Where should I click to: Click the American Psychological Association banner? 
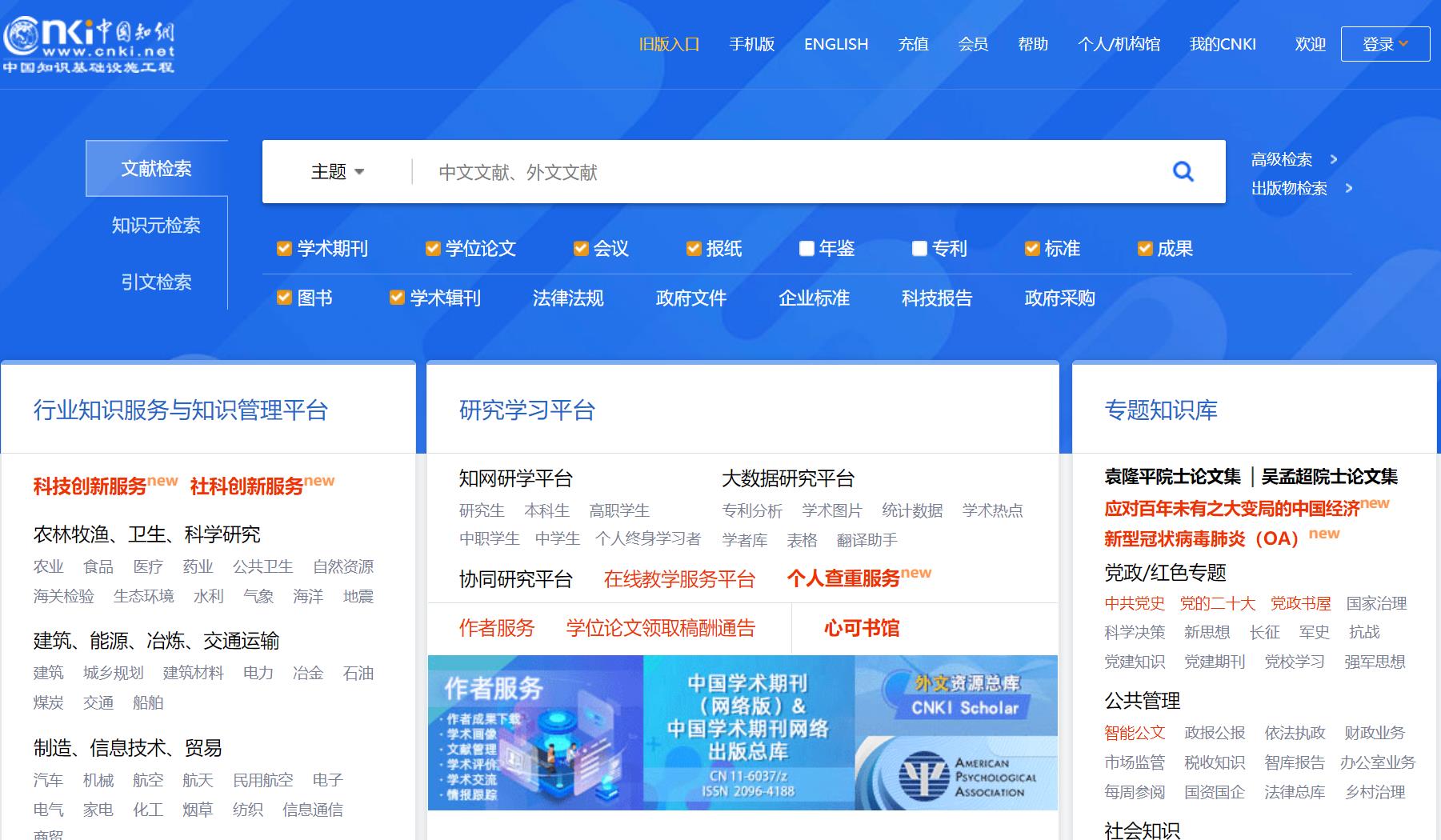(x=956, y=774)
